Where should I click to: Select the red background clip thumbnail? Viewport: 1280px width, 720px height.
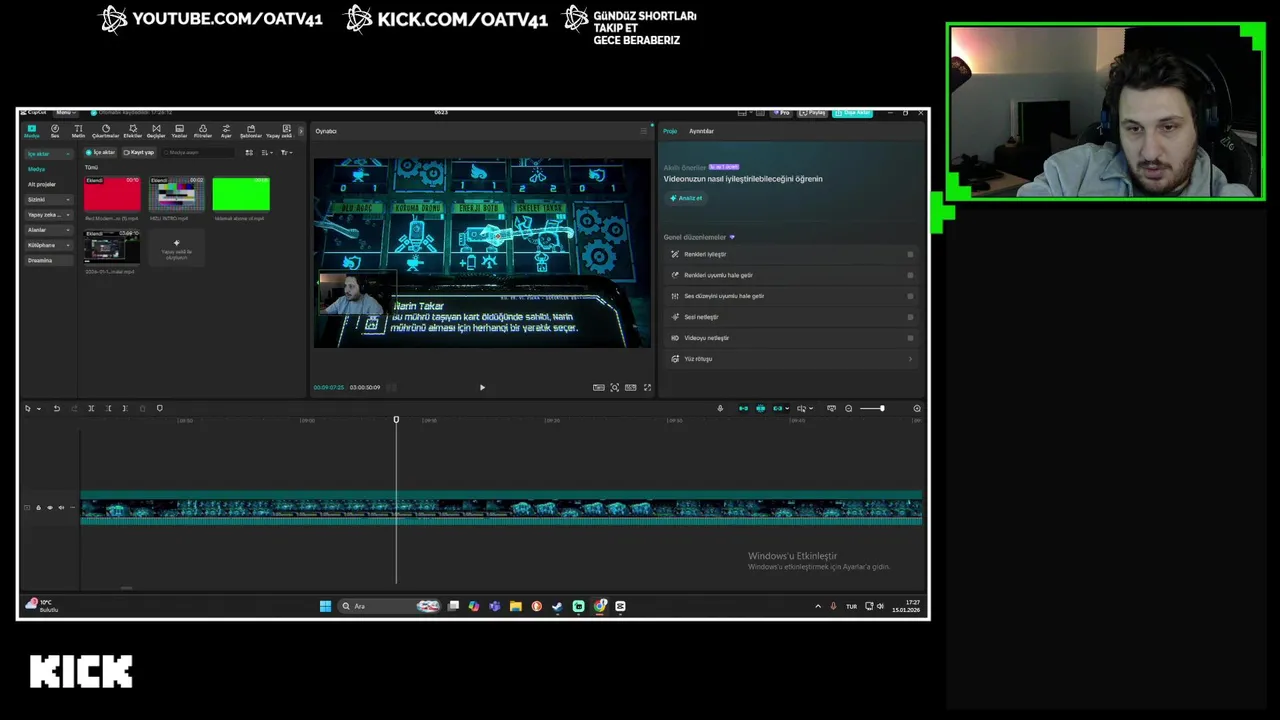coord(112,195)
